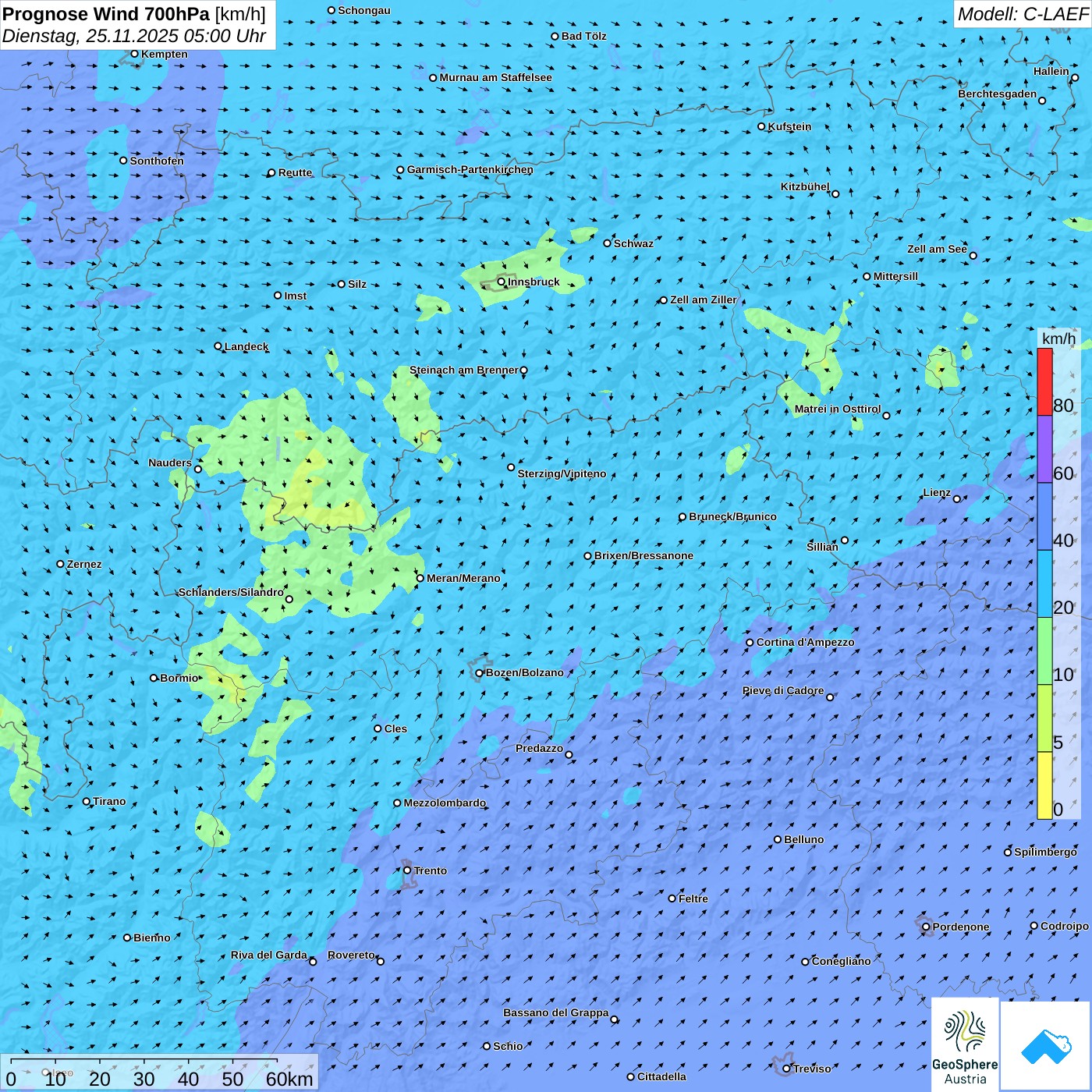Click the 'Zell am Ziller' label

click(704, 300)
